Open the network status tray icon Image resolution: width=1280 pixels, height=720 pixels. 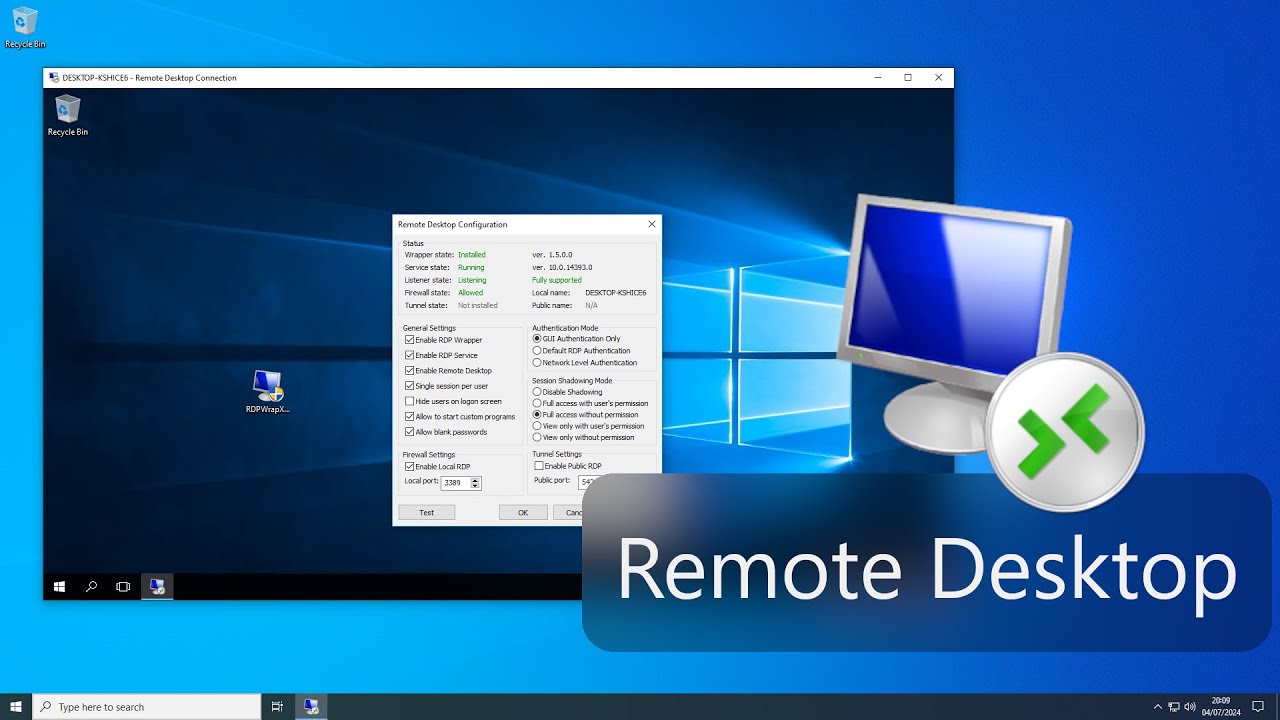(1174, 707)
